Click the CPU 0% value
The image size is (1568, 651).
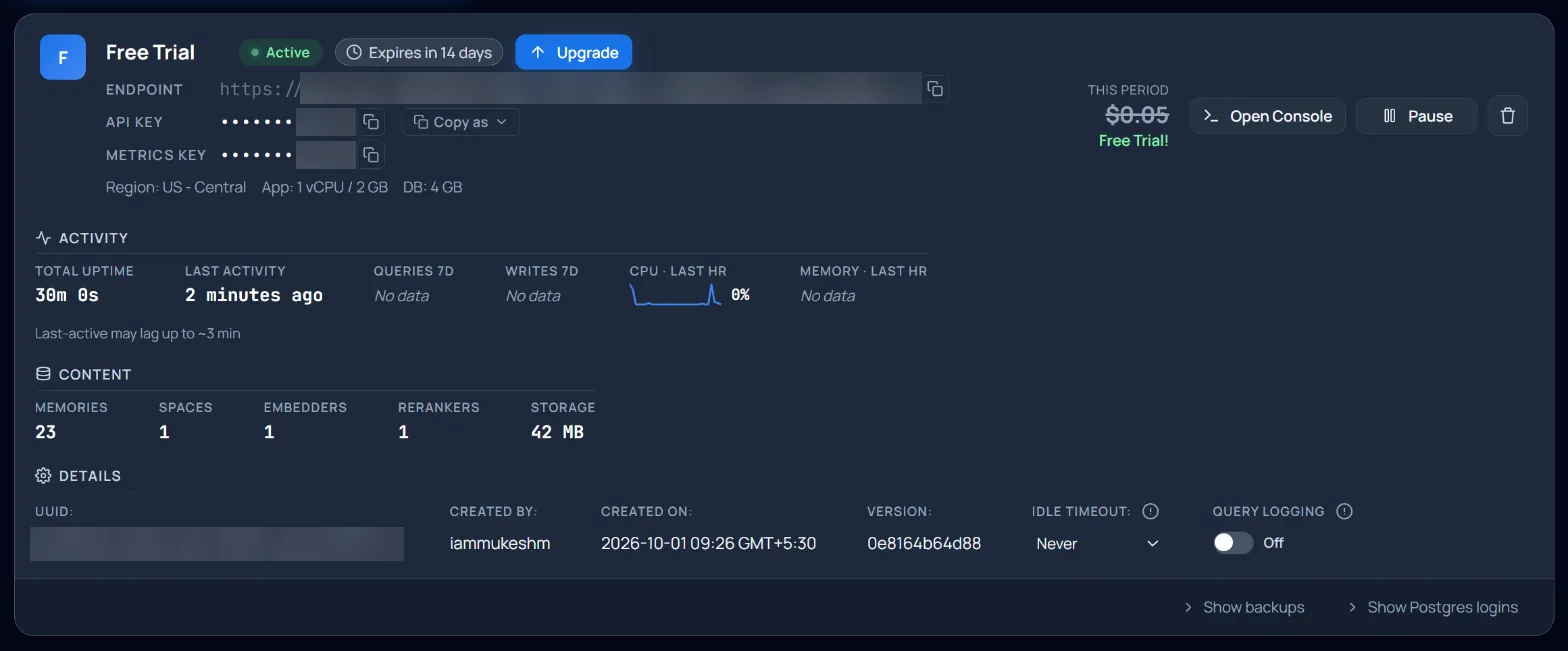740,295
